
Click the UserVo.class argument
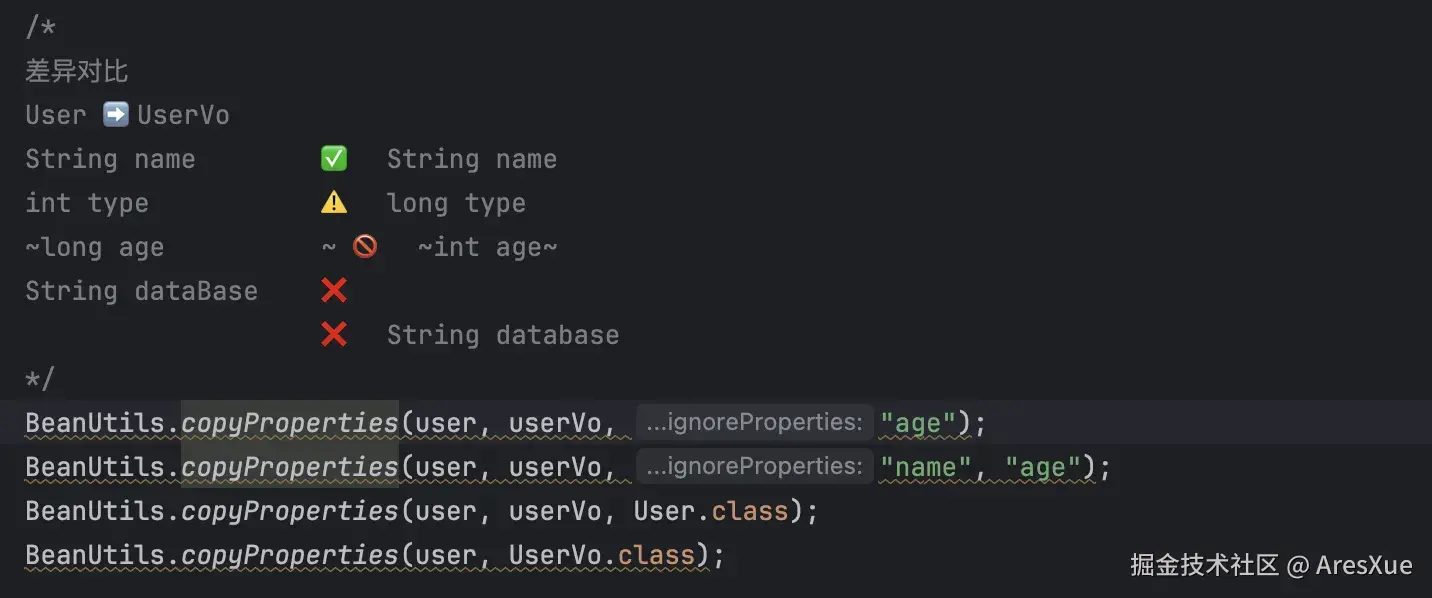[x=602, y=555]
